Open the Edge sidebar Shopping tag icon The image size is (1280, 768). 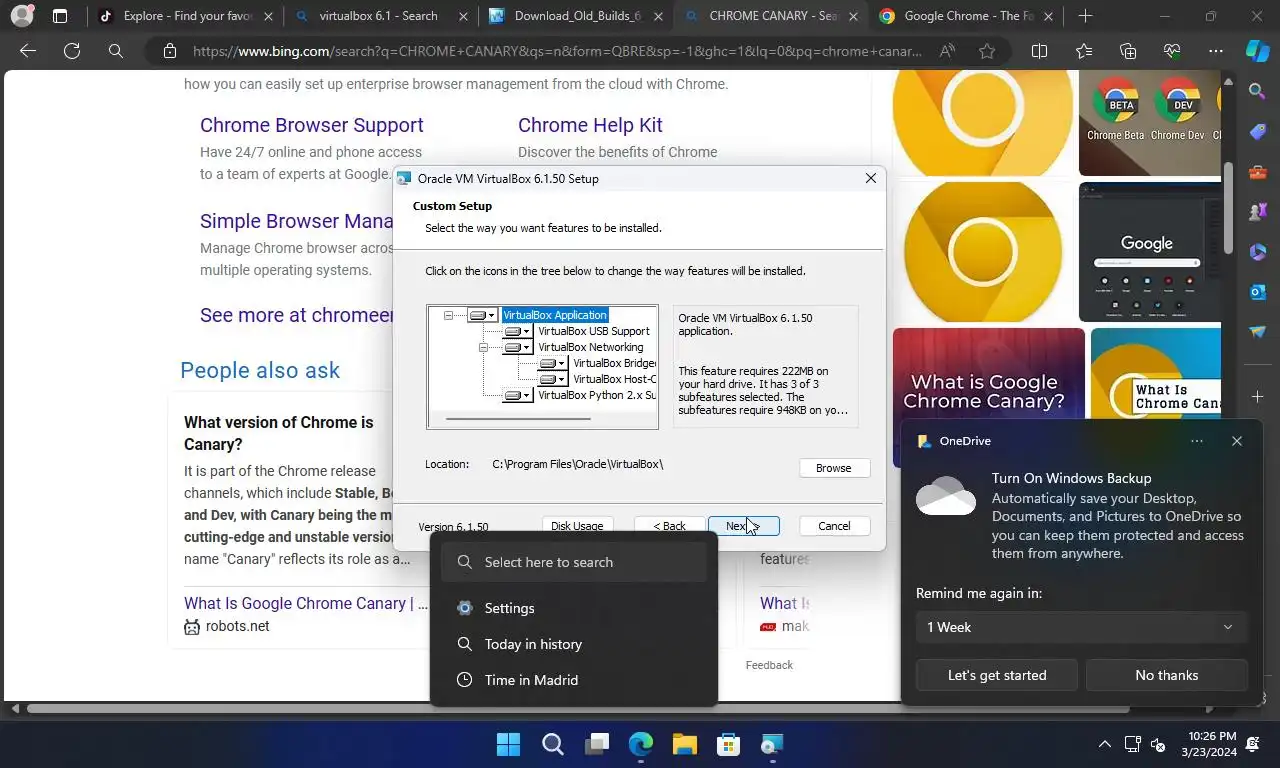point(1257,132)
